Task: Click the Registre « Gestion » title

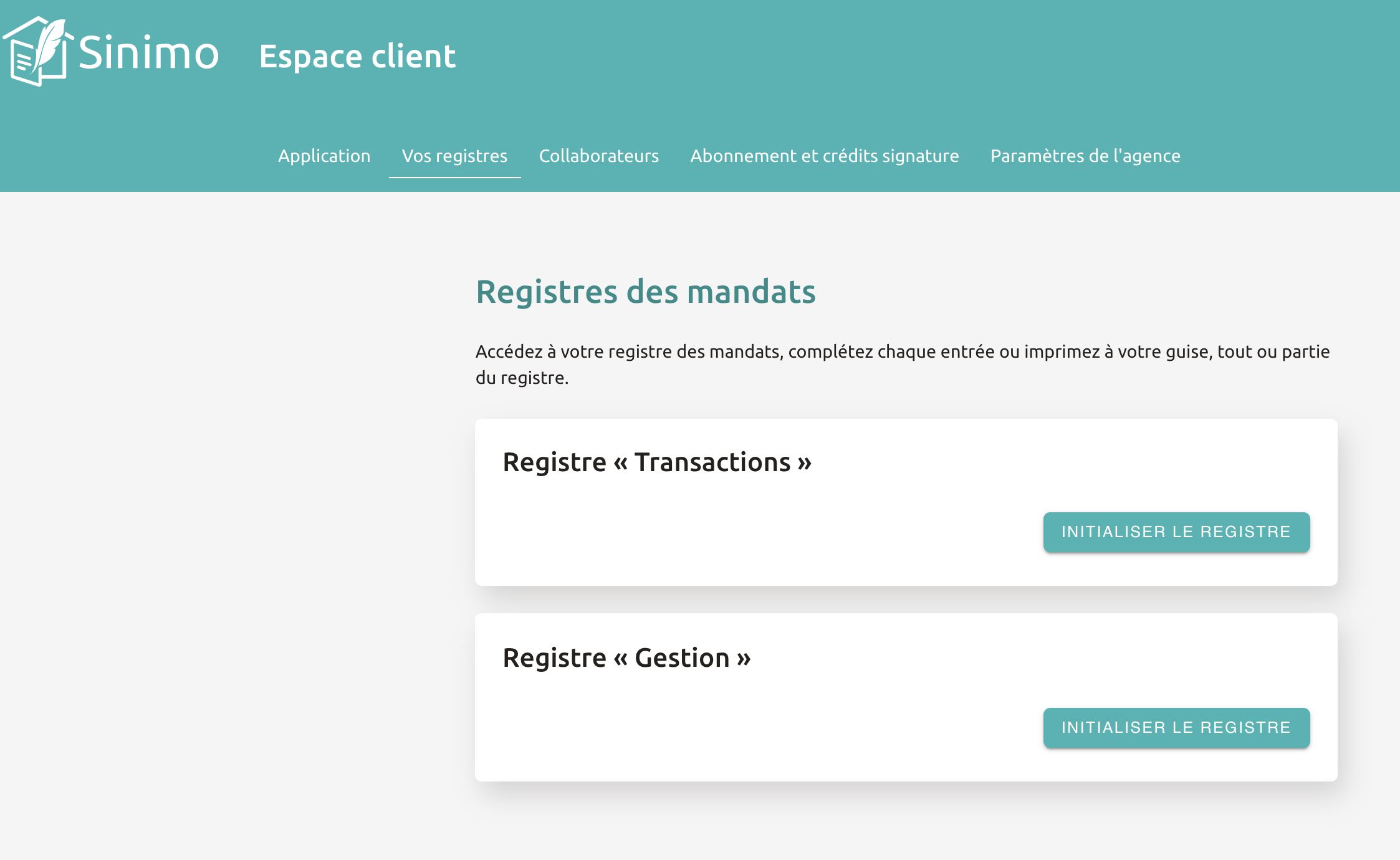Action: point(626,658)
